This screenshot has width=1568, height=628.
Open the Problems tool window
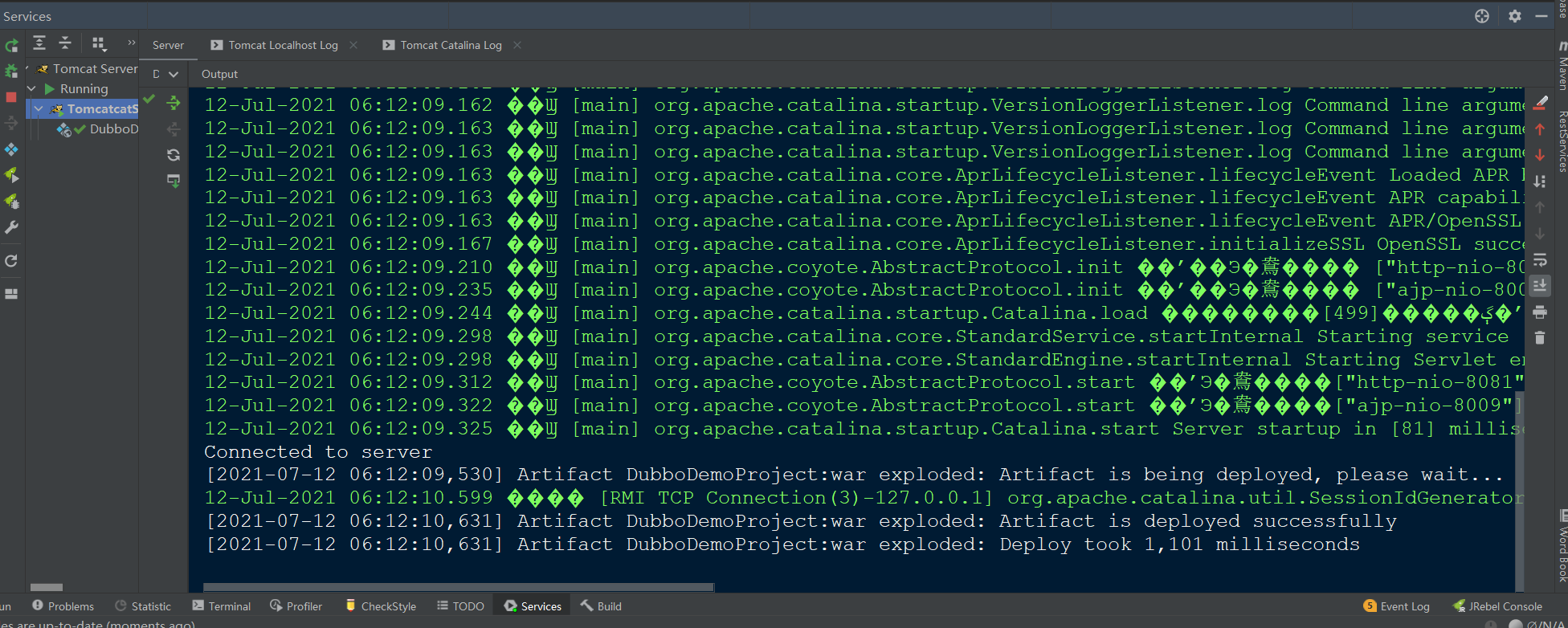point(63,606)
